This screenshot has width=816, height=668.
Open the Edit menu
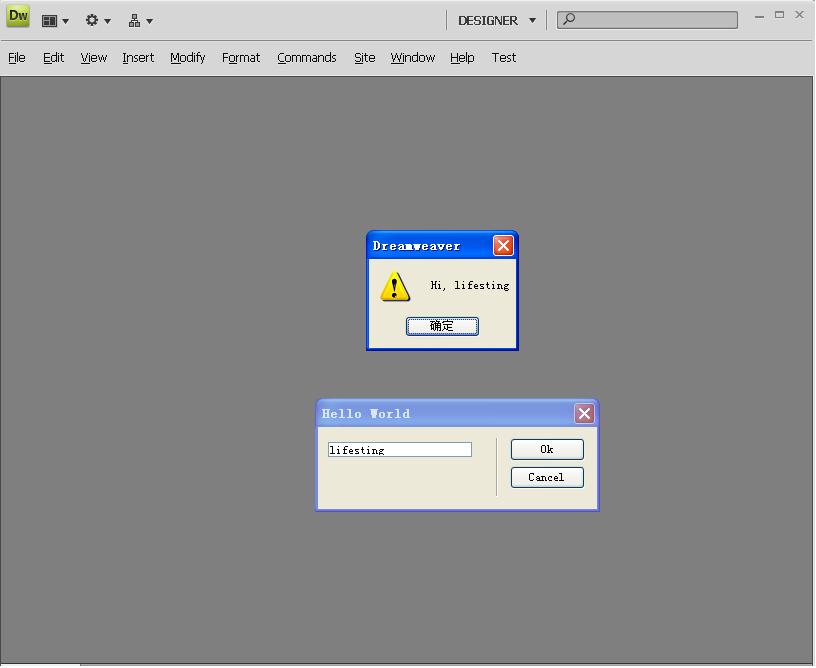click(54, 58)
